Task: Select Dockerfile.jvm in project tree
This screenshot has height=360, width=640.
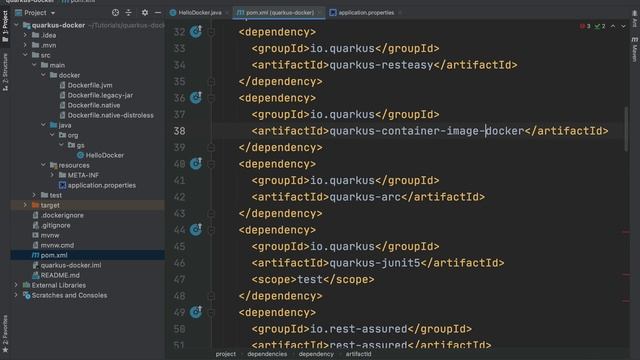Action: [x=90, y=85]
